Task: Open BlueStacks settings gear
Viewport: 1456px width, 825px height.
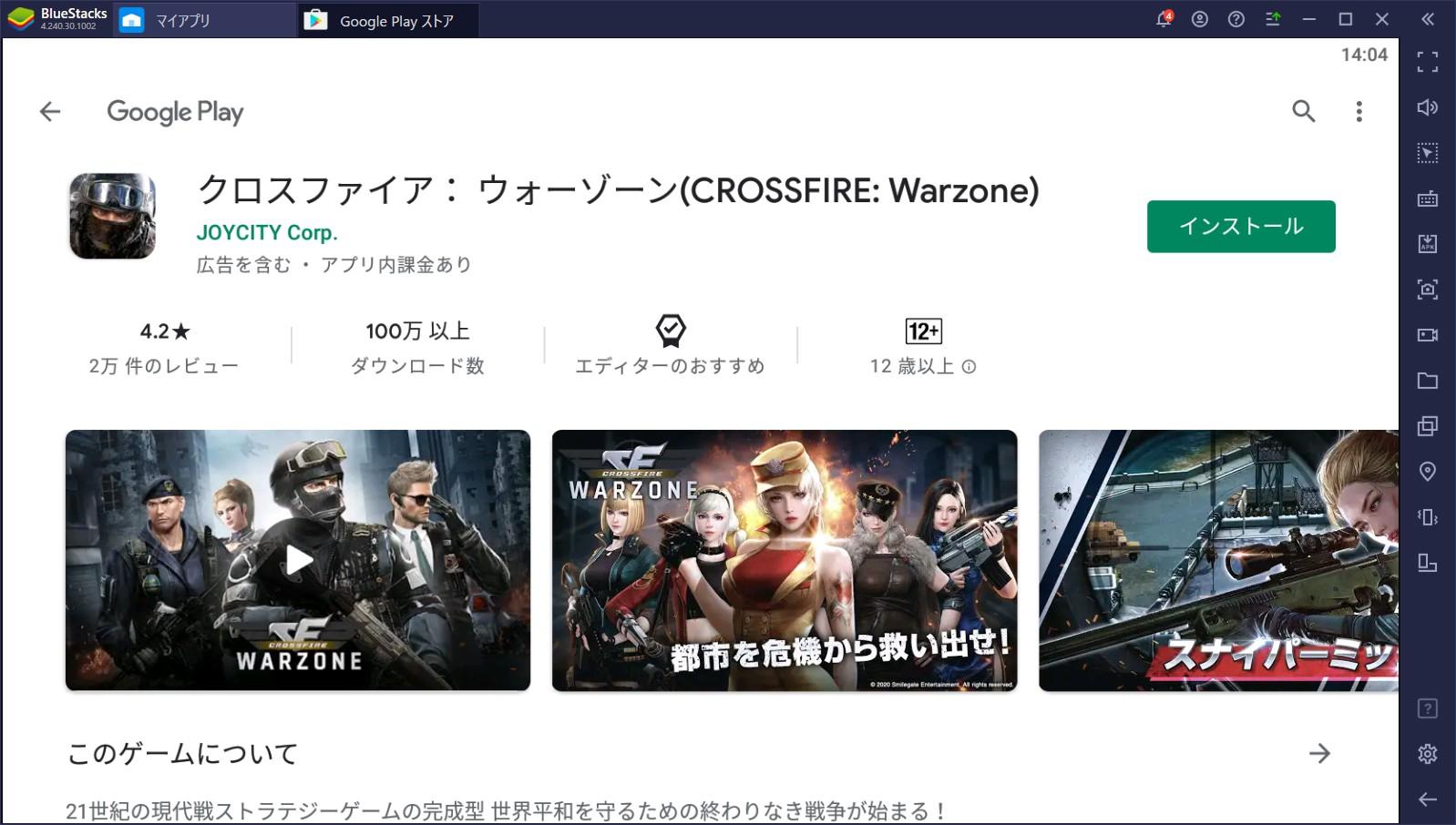Action: [1428, 754]
